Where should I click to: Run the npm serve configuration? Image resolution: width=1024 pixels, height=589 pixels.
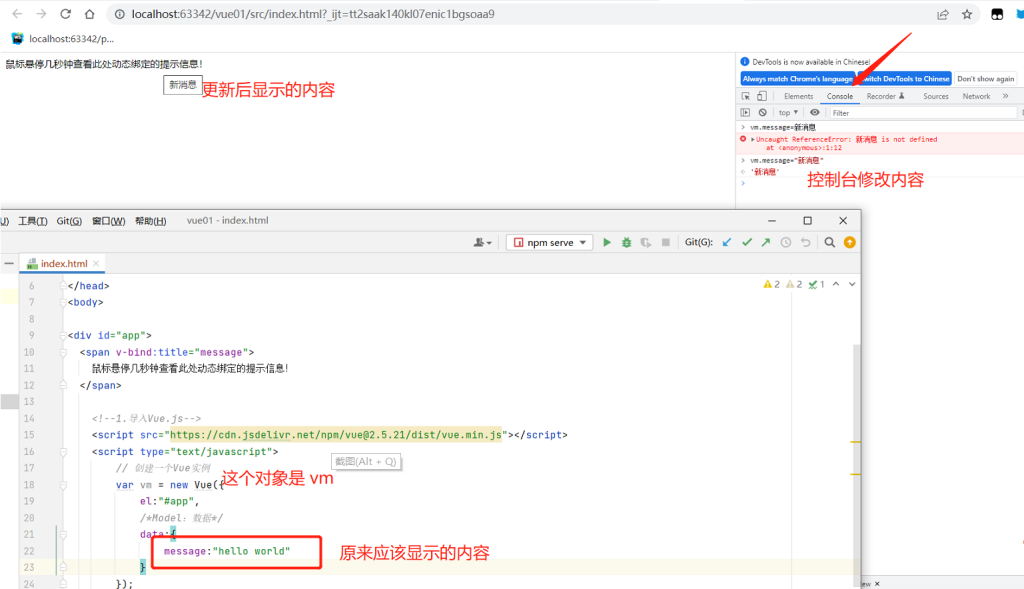[607, 242]
